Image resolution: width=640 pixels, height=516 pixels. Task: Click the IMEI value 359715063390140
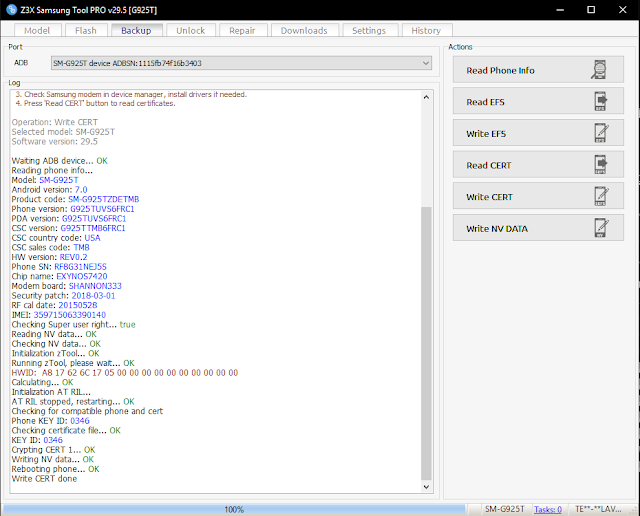[x=69, y=315]
